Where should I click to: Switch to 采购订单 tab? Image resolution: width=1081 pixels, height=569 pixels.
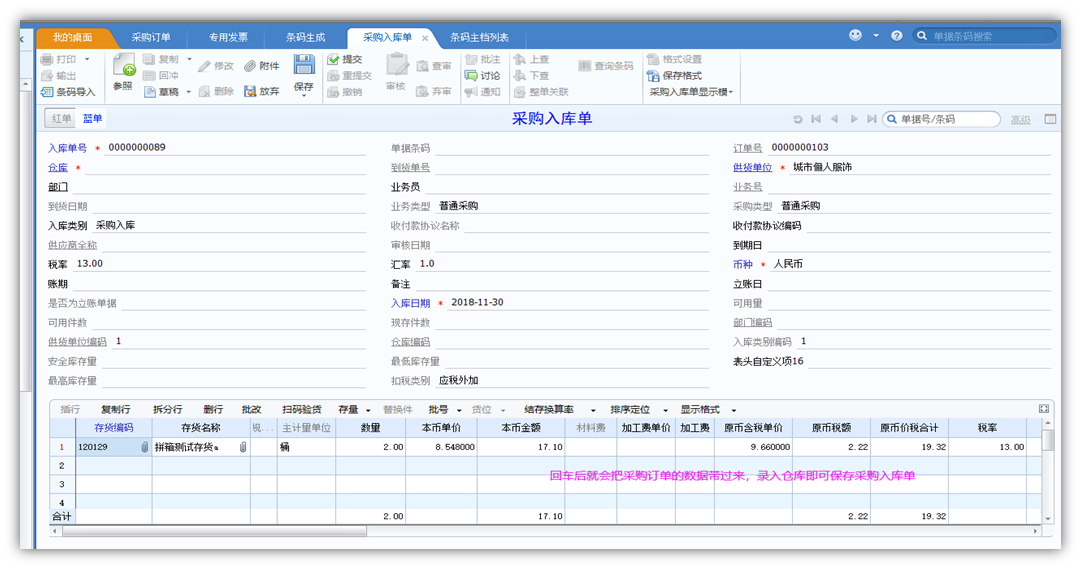(x=151, y=37)
